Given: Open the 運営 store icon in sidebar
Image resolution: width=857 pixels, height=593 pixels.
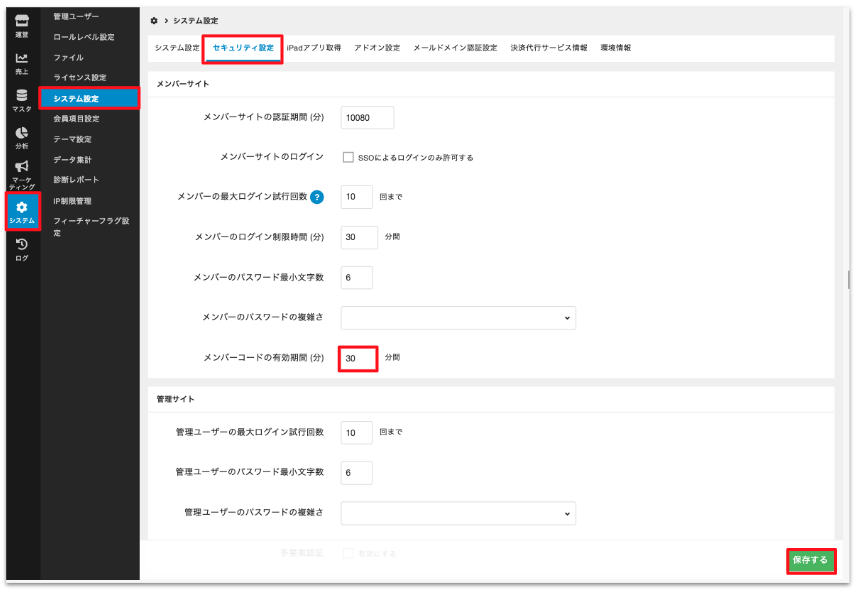Looking at the screenshot, I should 21,26.
